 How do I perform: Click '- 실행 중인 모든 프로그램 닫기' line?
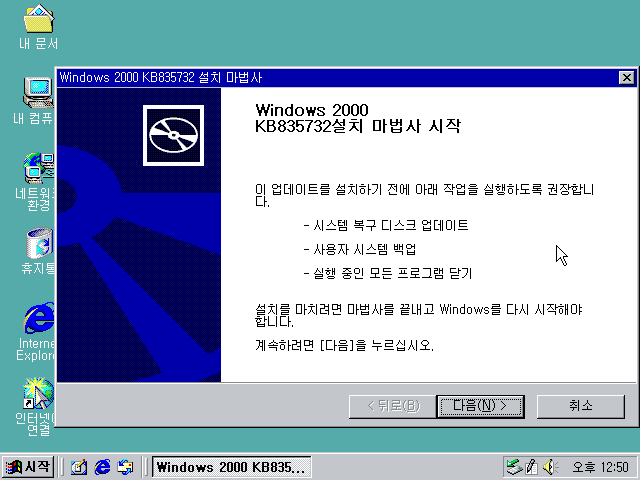point(388,273)
